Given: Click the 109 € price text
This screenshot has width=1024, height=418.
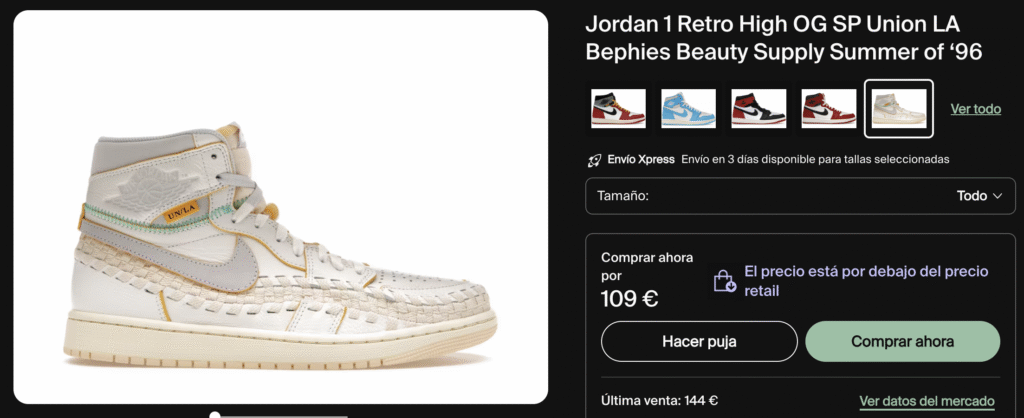Looking at the screenshot, I should tap(630, 298).
